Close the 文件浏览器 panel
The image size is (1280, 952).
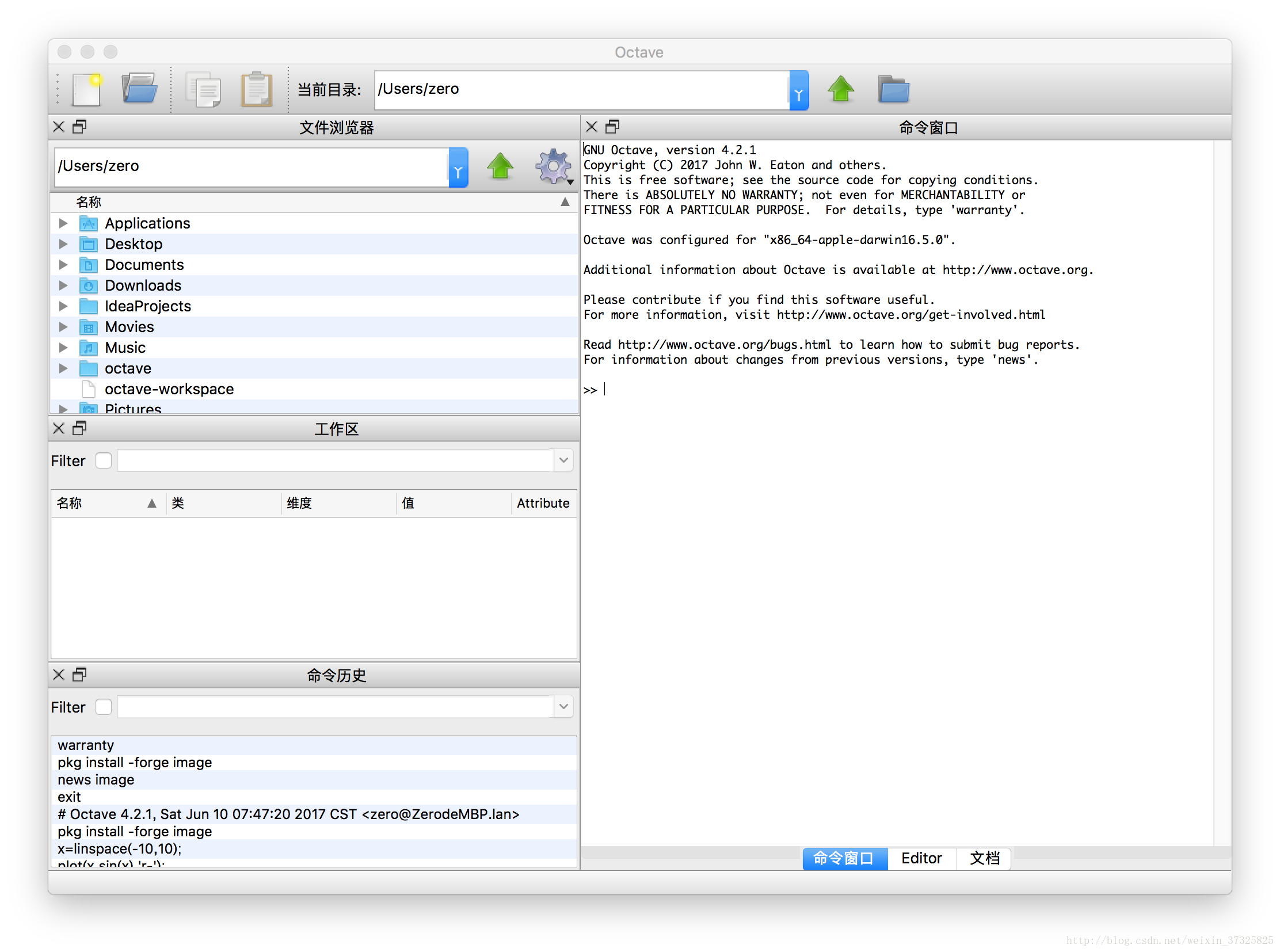coord(59,127)
